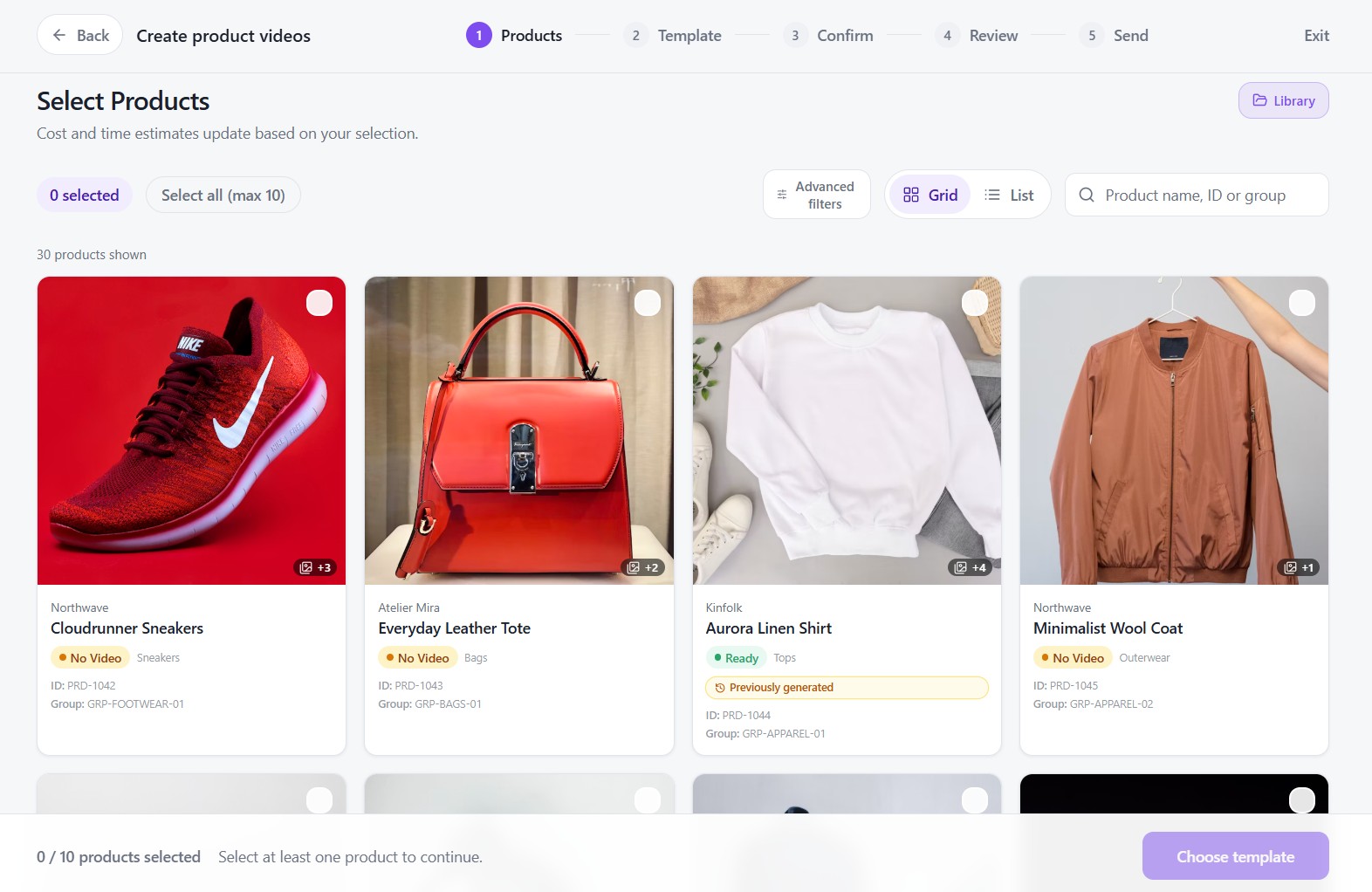Click the Kinfolk brand name

tap(724, 607)
